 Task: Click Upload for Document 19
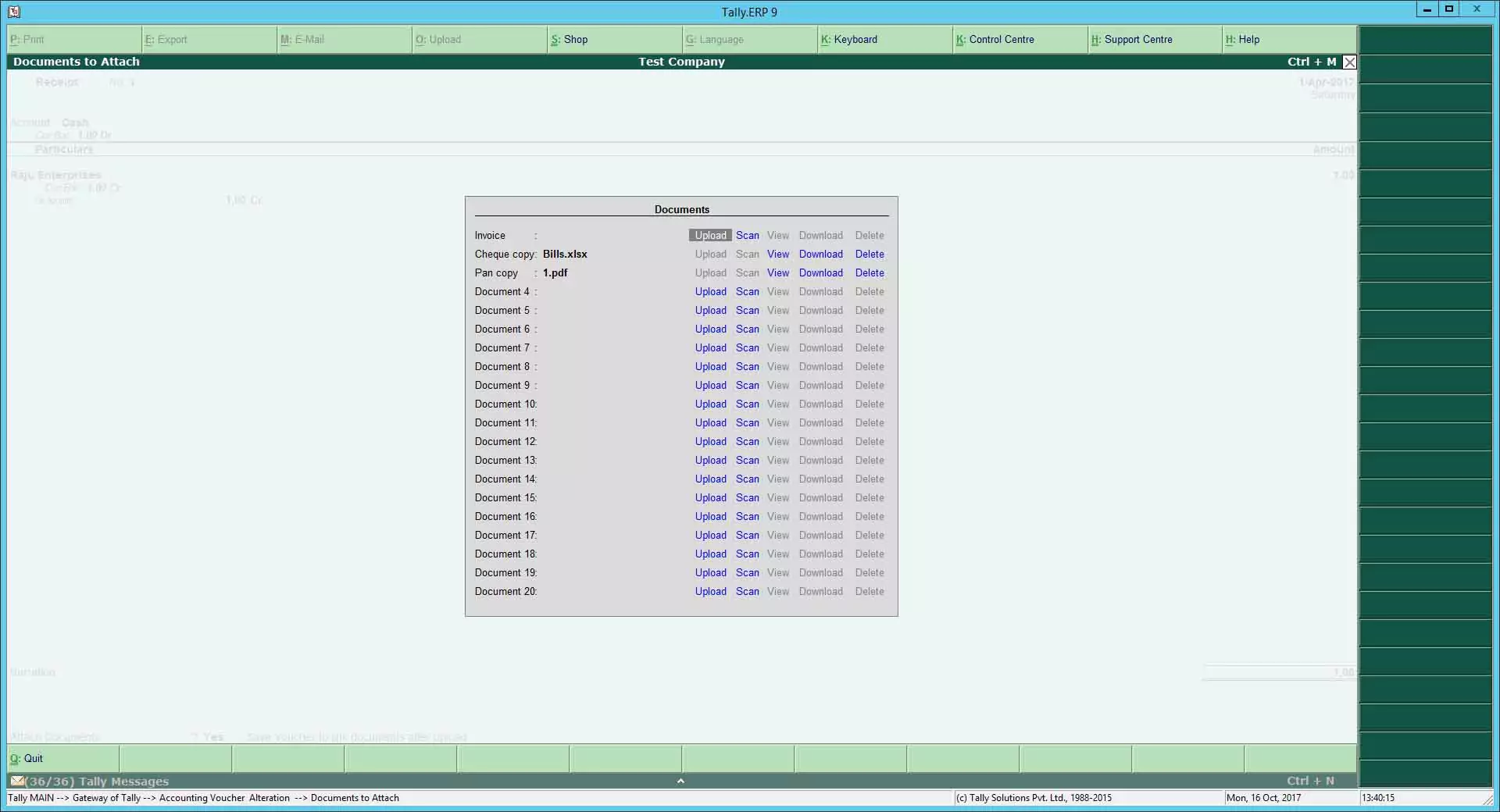click(x=710, y=572)
